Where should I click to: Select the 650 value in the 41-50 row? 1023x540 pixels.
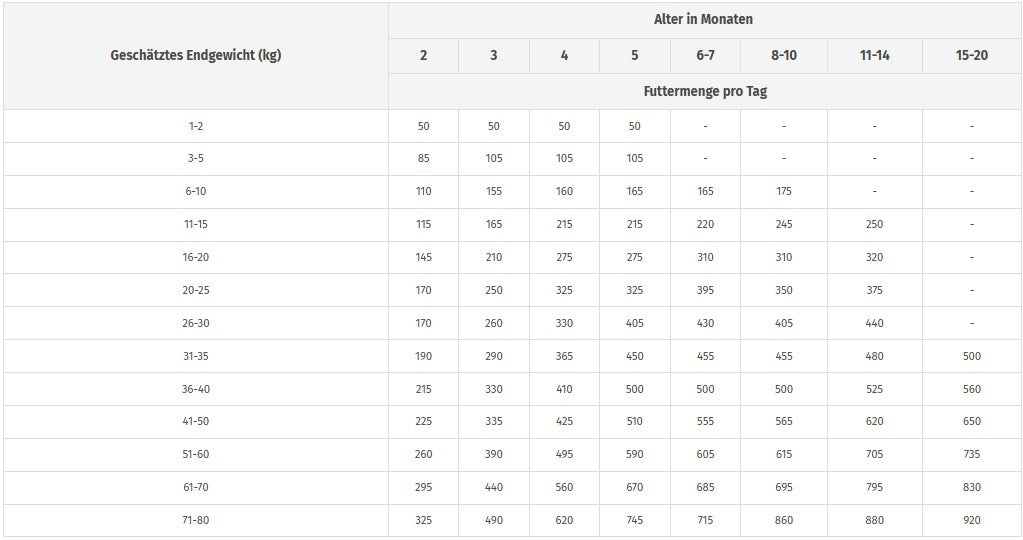[971, 421]
